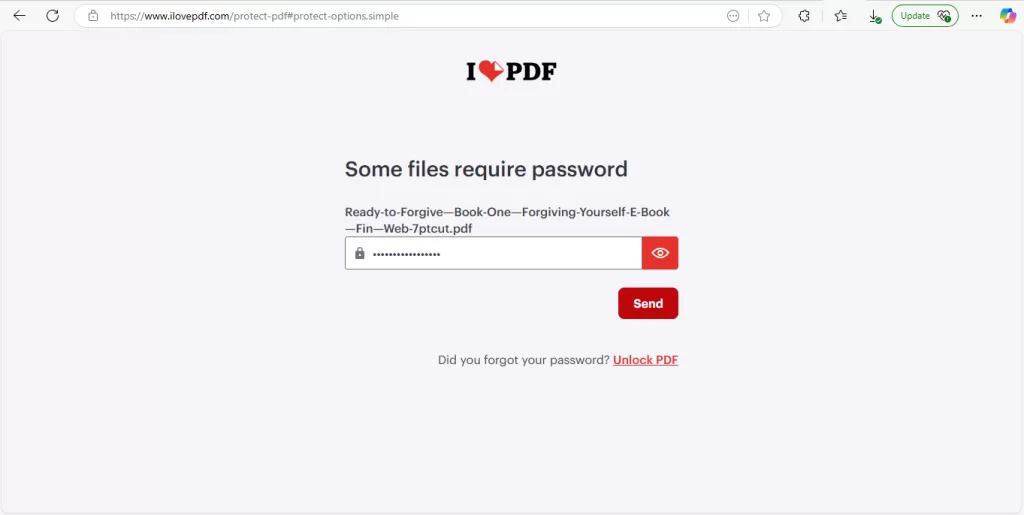Screen dimensions: 1024x515
Task: Open the favorites list icon
Action: coord(840,16)
